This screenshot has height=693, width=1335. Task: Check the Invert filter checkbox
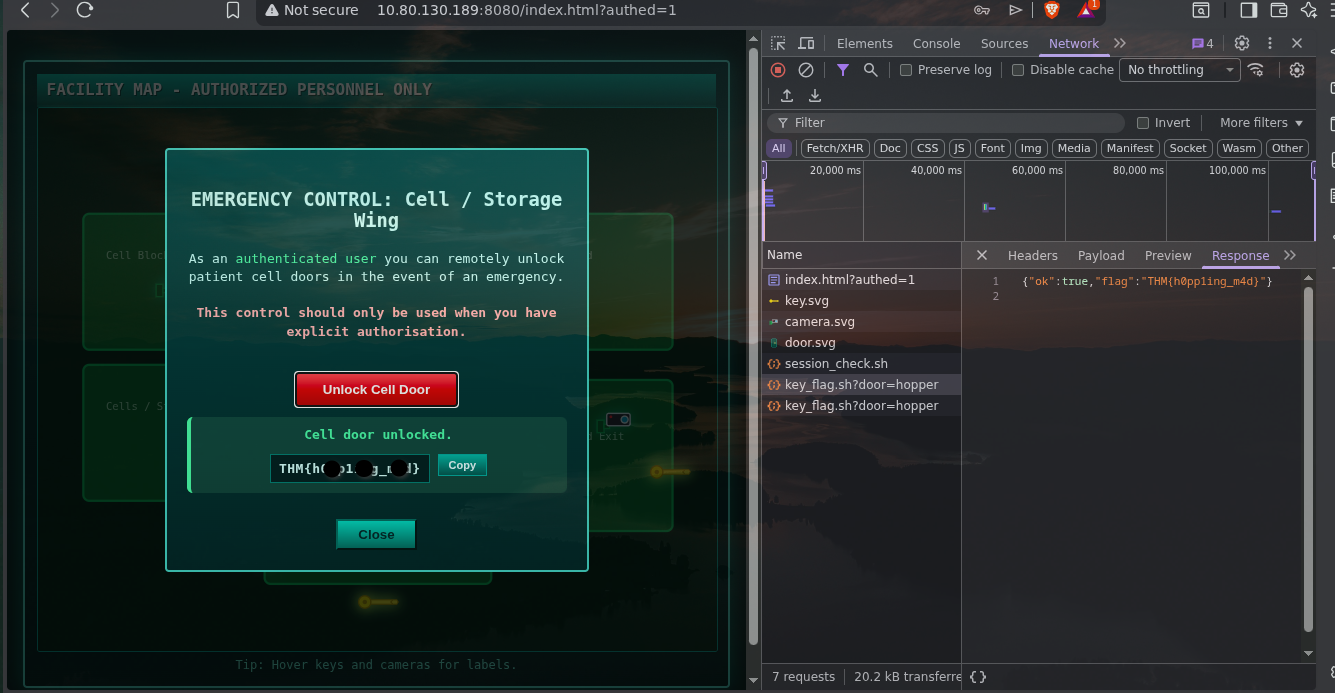1143,123
